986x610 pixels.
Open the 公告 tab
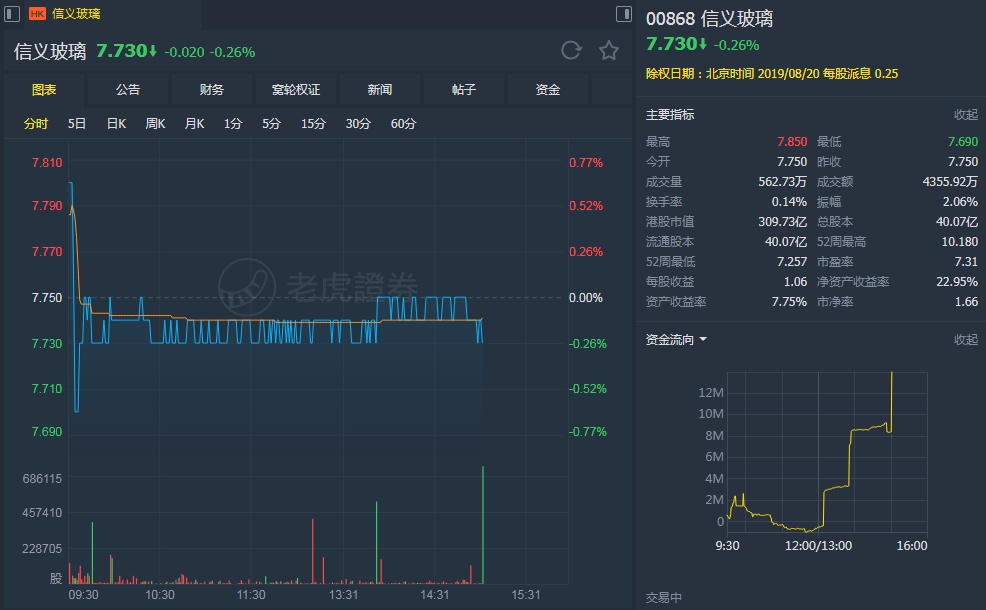[128, 89]
